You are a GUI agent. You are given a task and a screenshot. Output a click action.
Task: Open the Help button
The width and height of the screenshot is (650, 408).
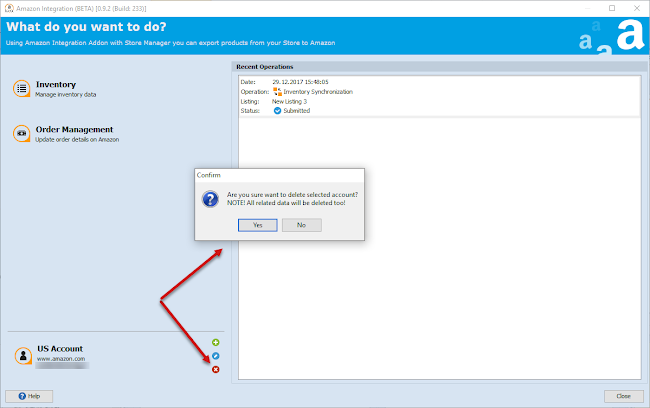tap(29, 396)
